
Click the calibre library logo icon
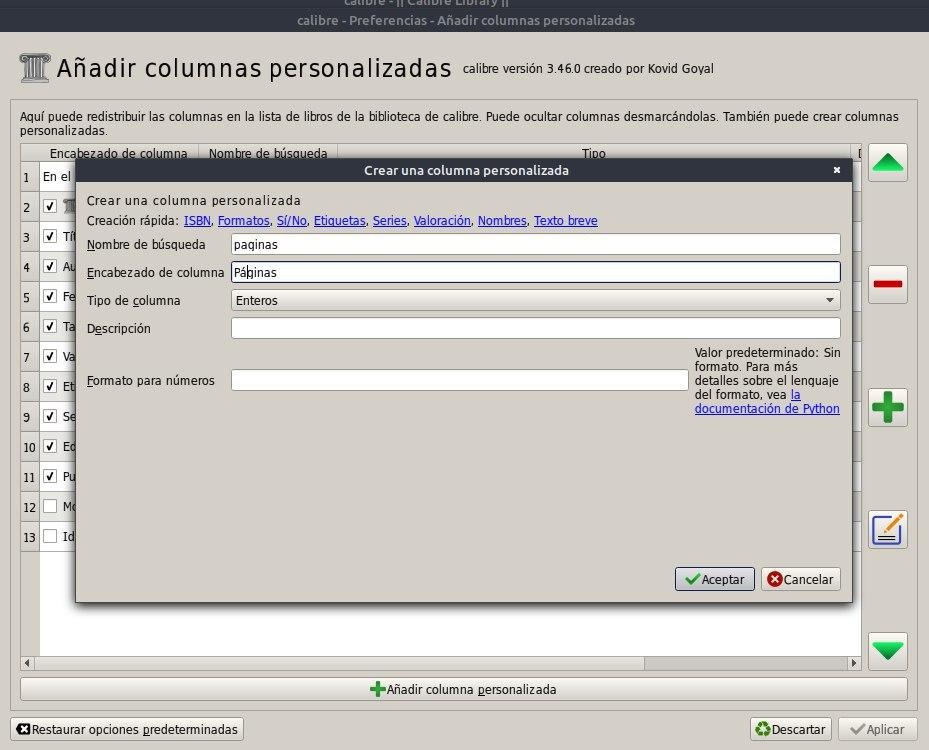click(34, 68)
